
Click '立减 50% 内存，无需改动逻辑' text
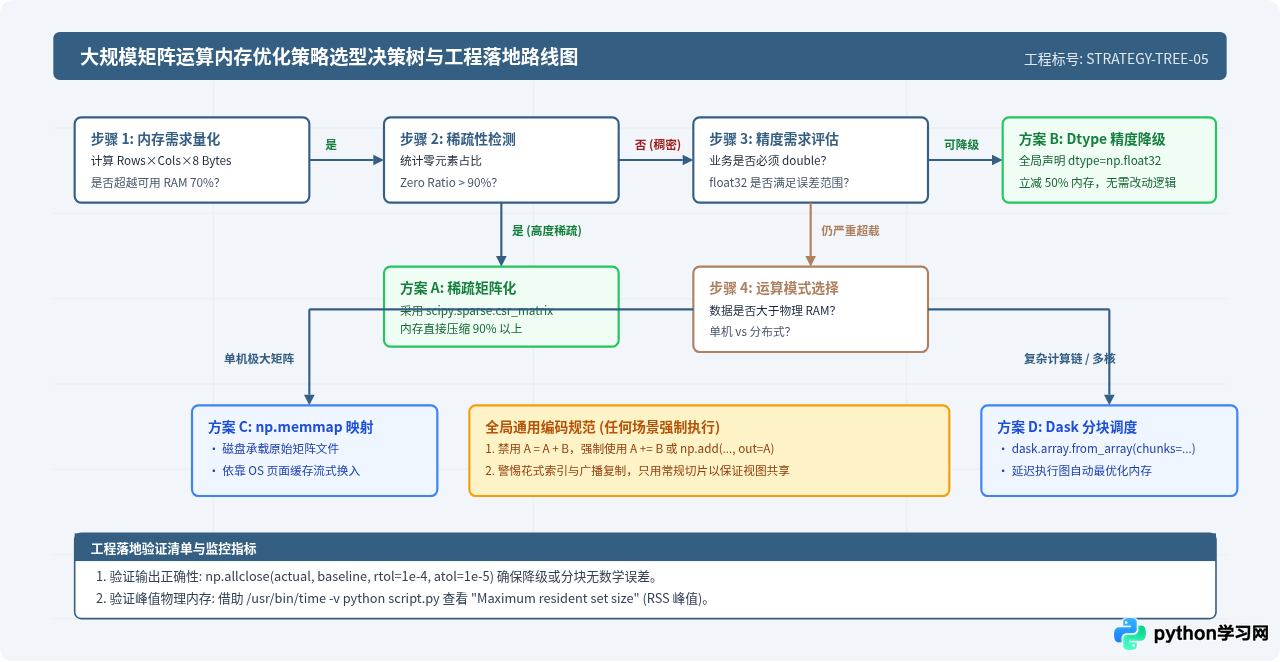pos(1097,183)
